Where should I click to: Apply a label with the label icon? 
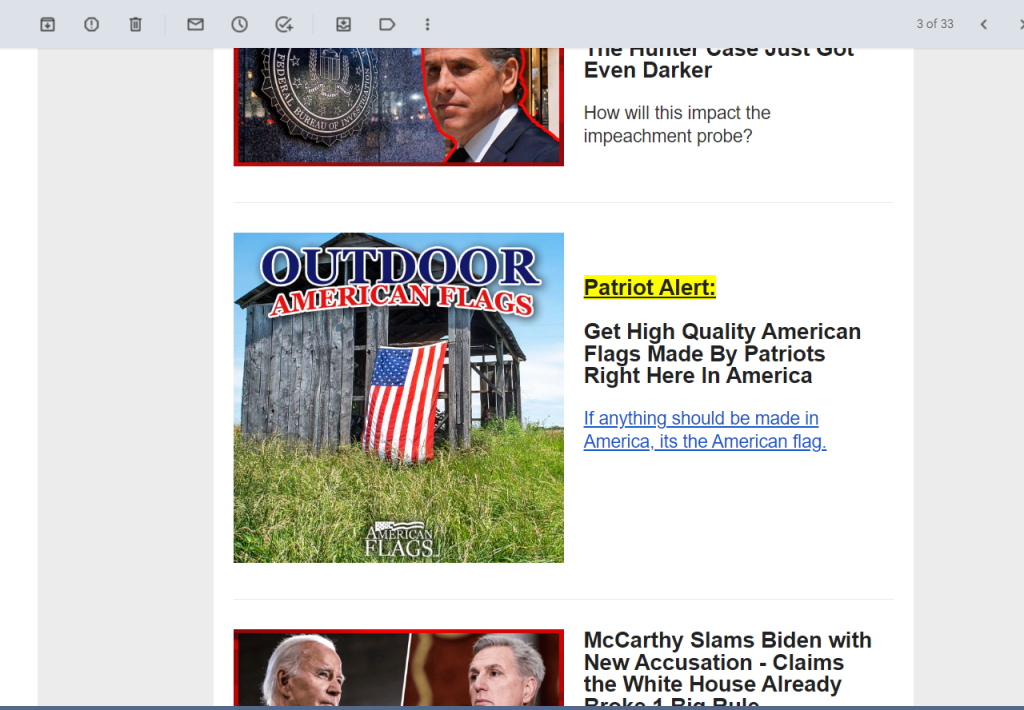387,25
